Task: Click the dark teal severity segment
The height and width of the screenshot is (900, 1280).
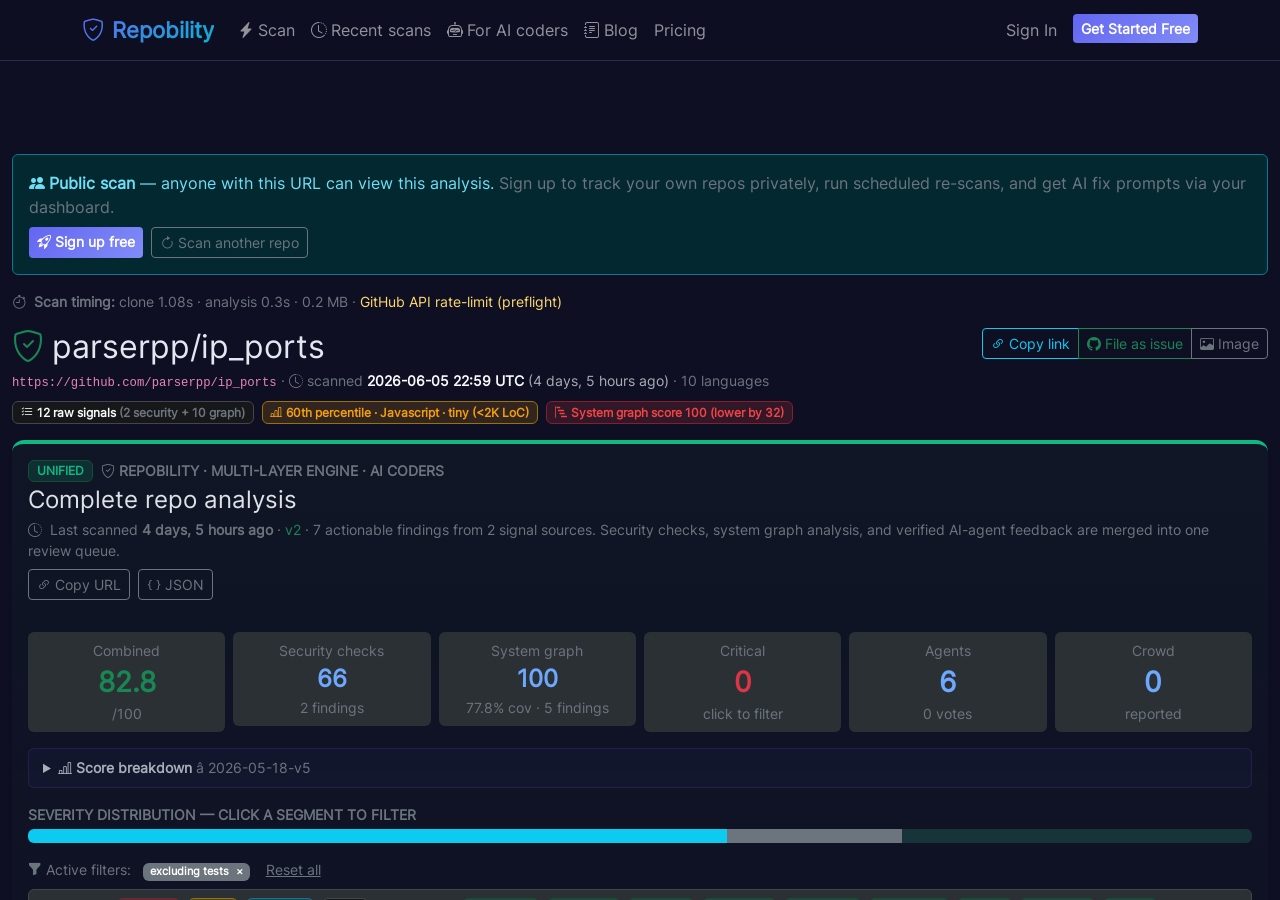Action: tap(1077, 836)
